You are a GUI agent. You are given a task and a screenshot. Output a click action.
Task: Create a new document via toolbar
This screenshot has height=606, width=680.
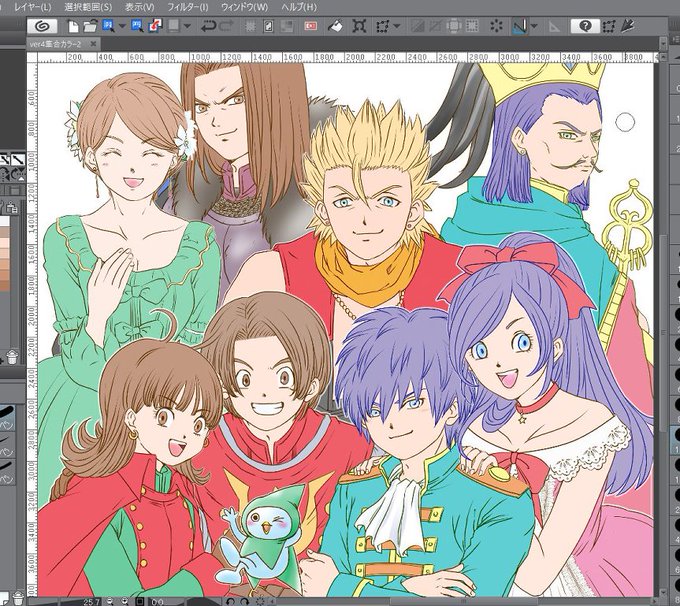pyautogui.click(x=73, y=26)
